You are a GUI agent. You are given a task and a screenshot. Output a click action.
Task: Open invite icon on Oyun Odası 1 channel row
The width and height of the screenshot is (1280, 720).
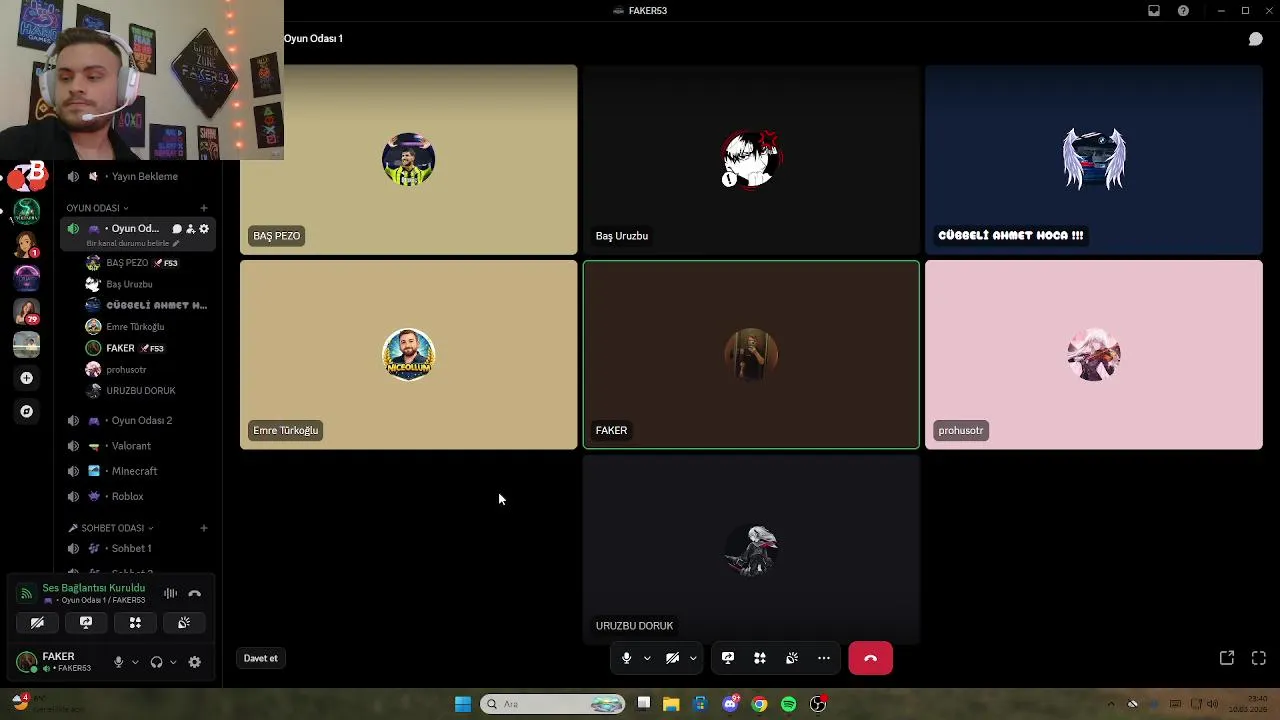click(190, 229)
